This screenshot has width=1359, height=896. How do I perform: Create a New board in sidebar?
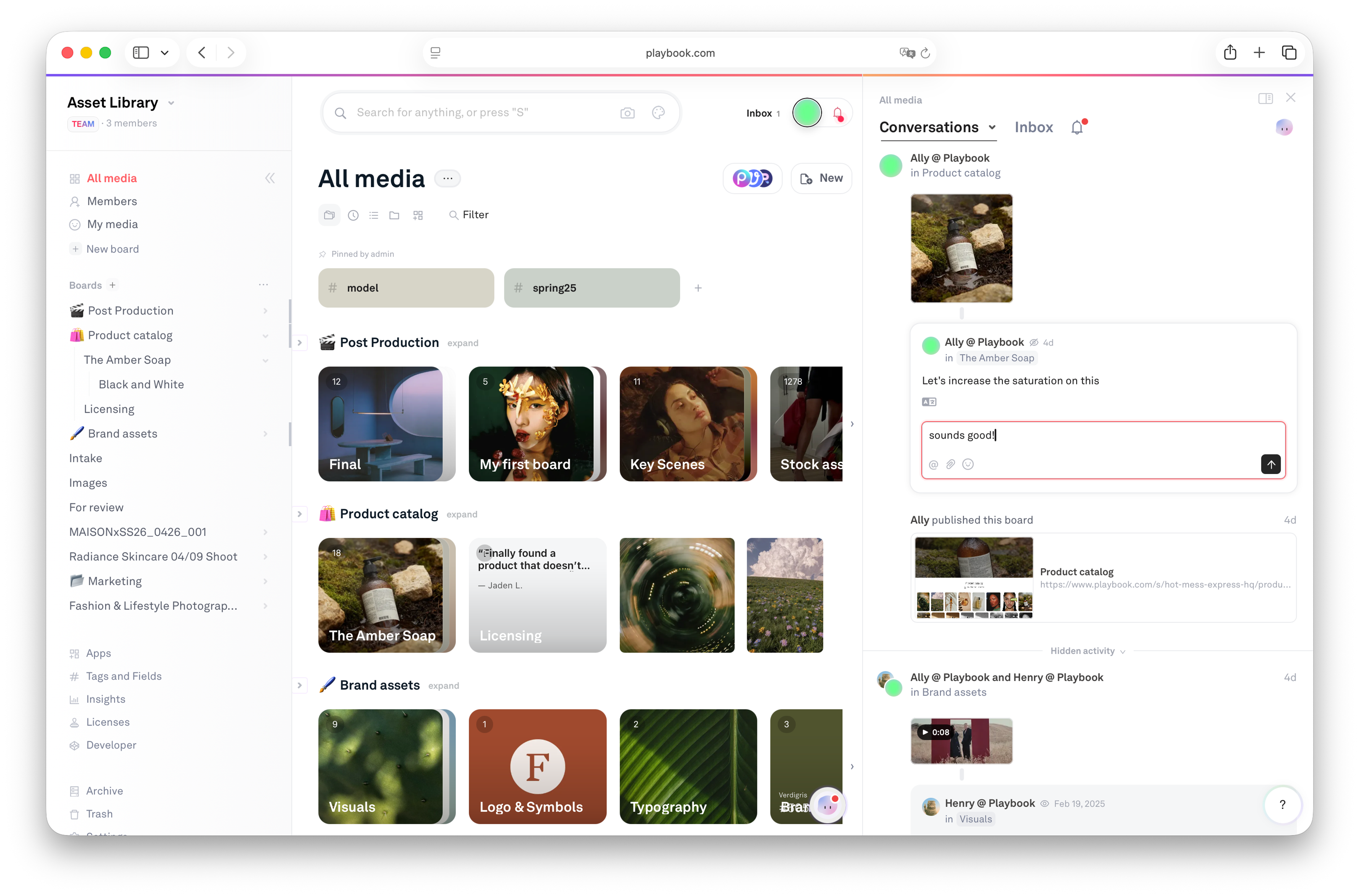[112, 249]
